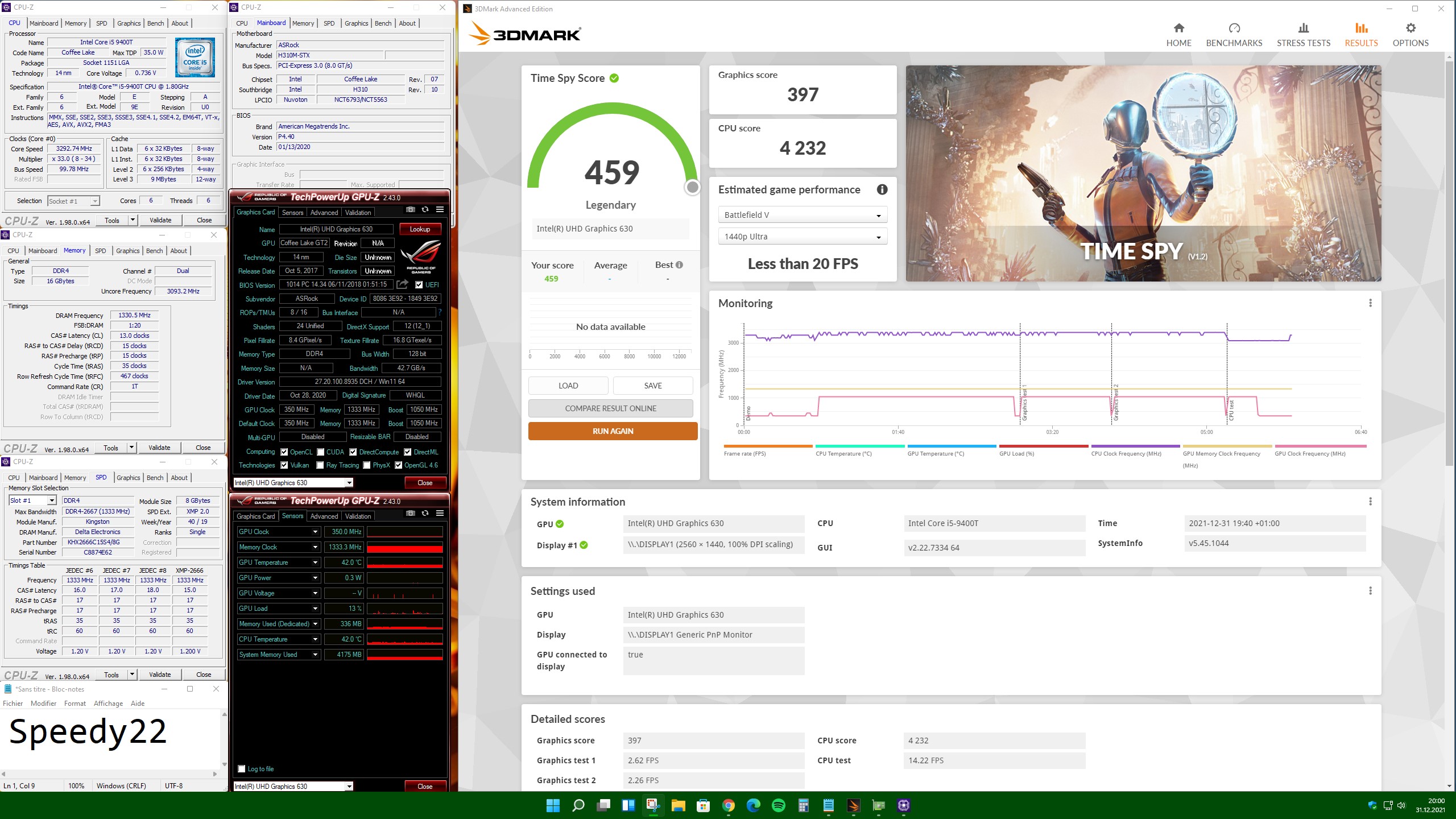Toggle the DirectML checkbox in GPU-Z

click(408, 452)
